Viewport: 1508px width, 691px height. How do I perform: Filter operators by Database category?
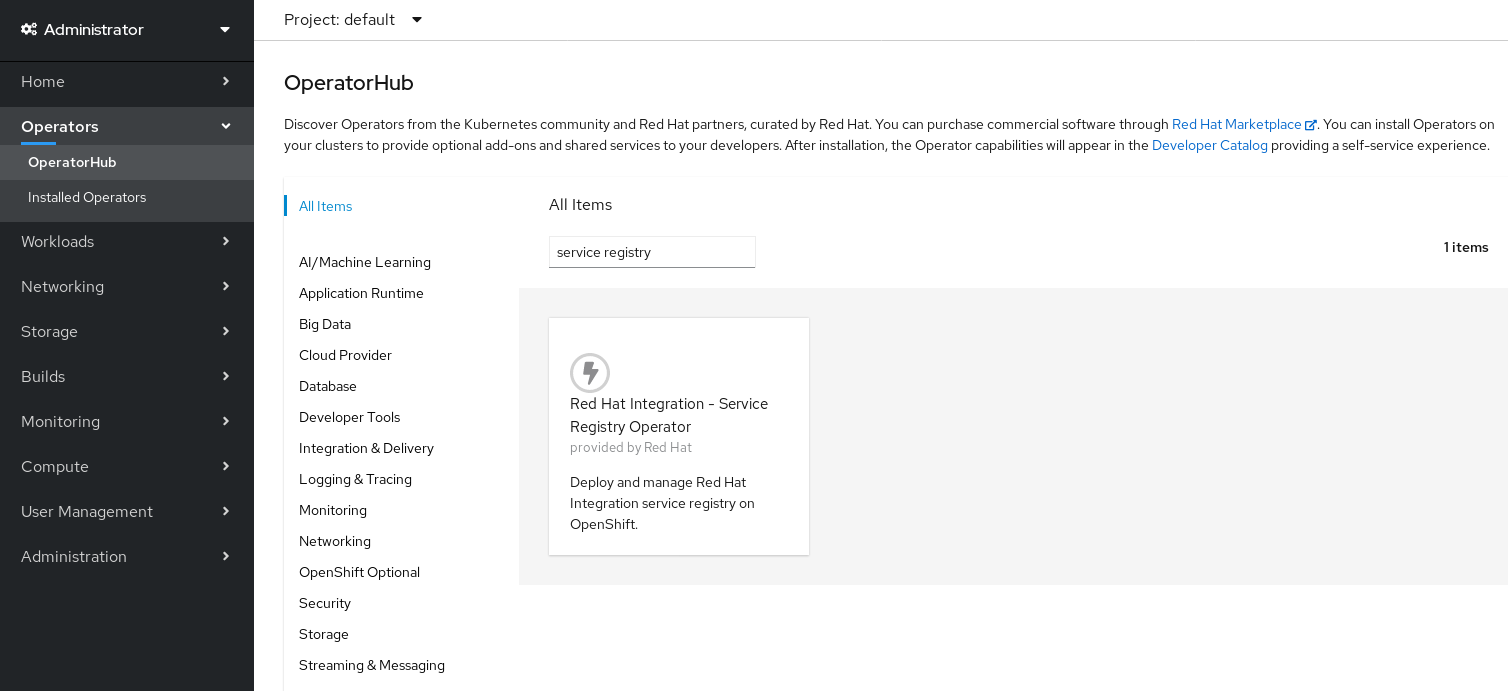[x=328, y=386]
